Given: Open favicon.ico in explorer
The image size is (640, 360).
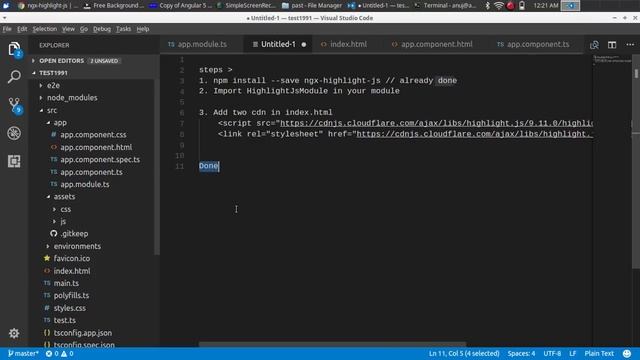Looking at the screenshot, I should pos(71,258).
